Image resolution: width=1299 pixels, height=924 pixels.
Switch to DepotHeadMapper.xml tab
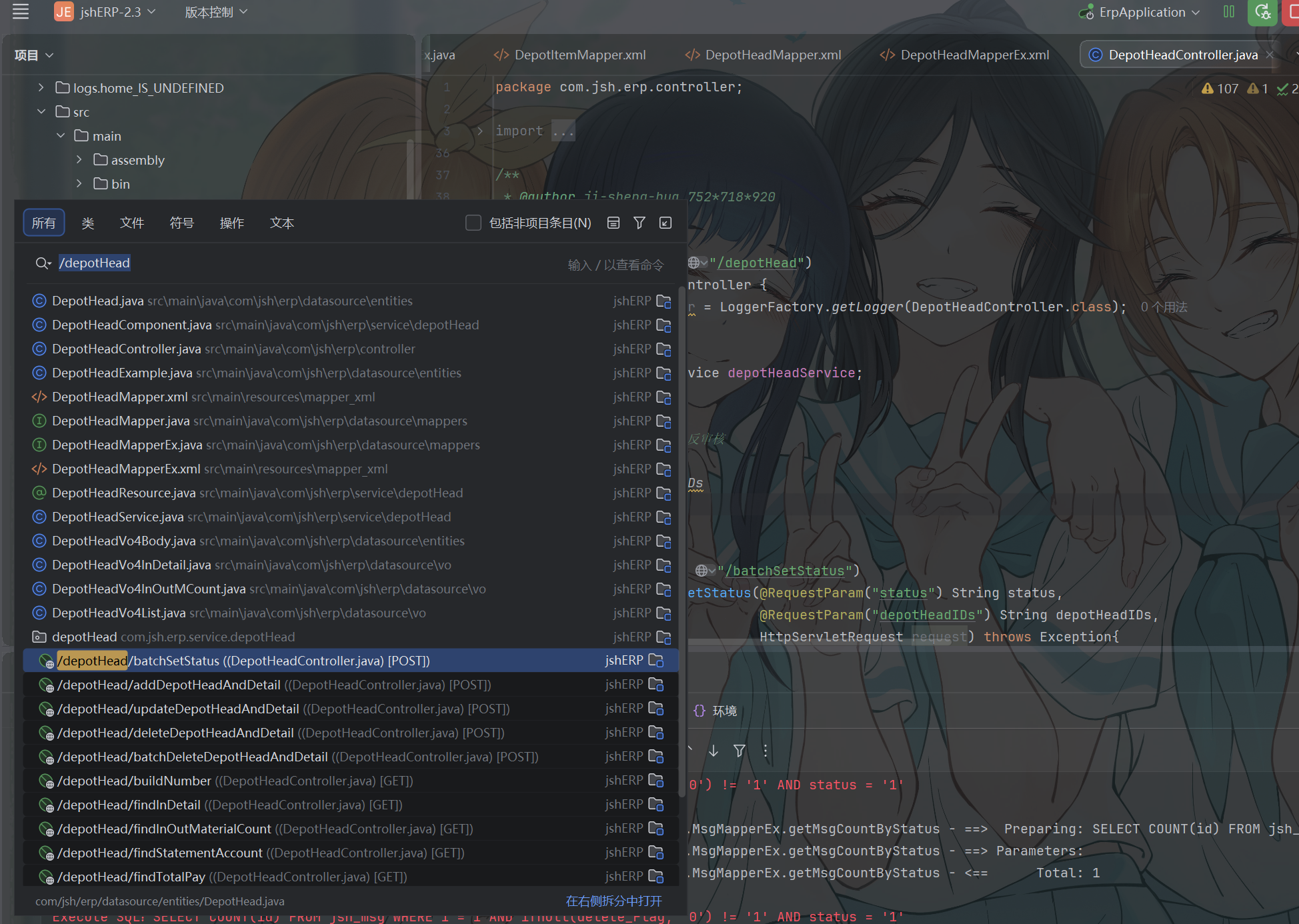[764, 55]
